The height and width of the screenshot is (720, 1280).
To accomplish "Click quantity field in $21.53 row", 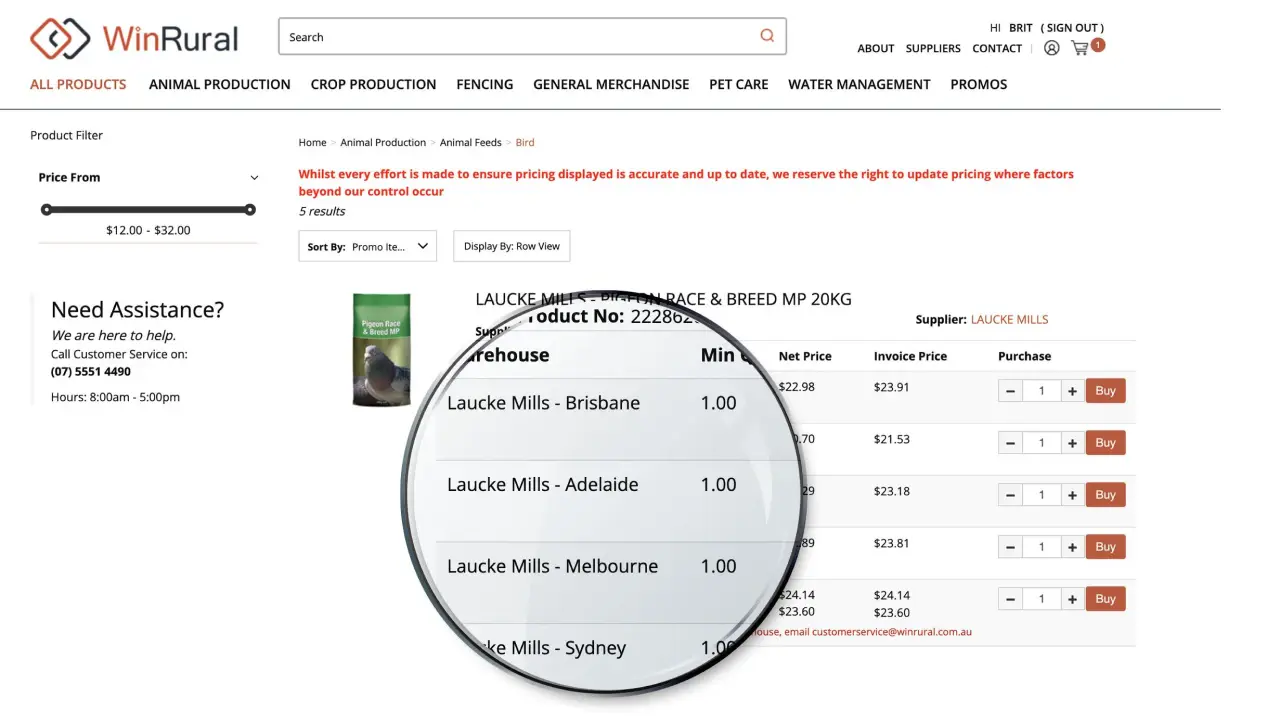I will click(x=1041, y=443).
